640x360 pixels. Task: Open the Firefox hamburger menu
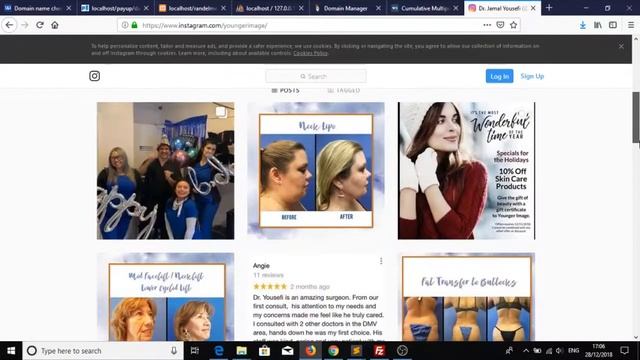coord(631,25)
